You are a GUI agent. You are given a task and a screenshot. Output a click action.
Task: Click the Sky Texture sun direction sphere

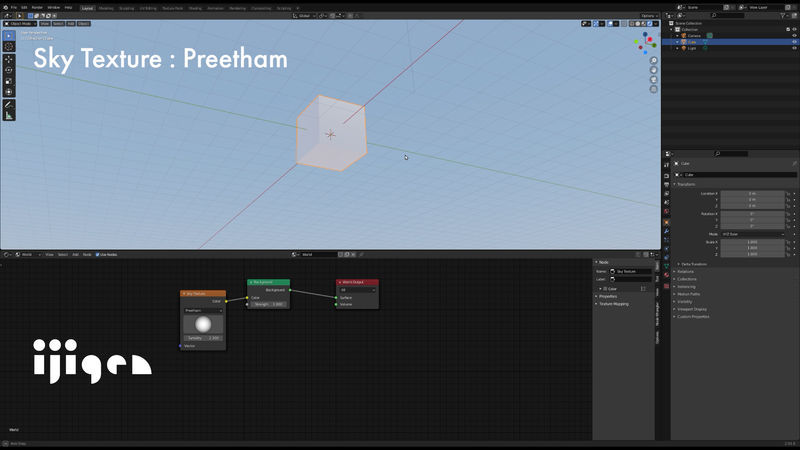coord(203,324)
